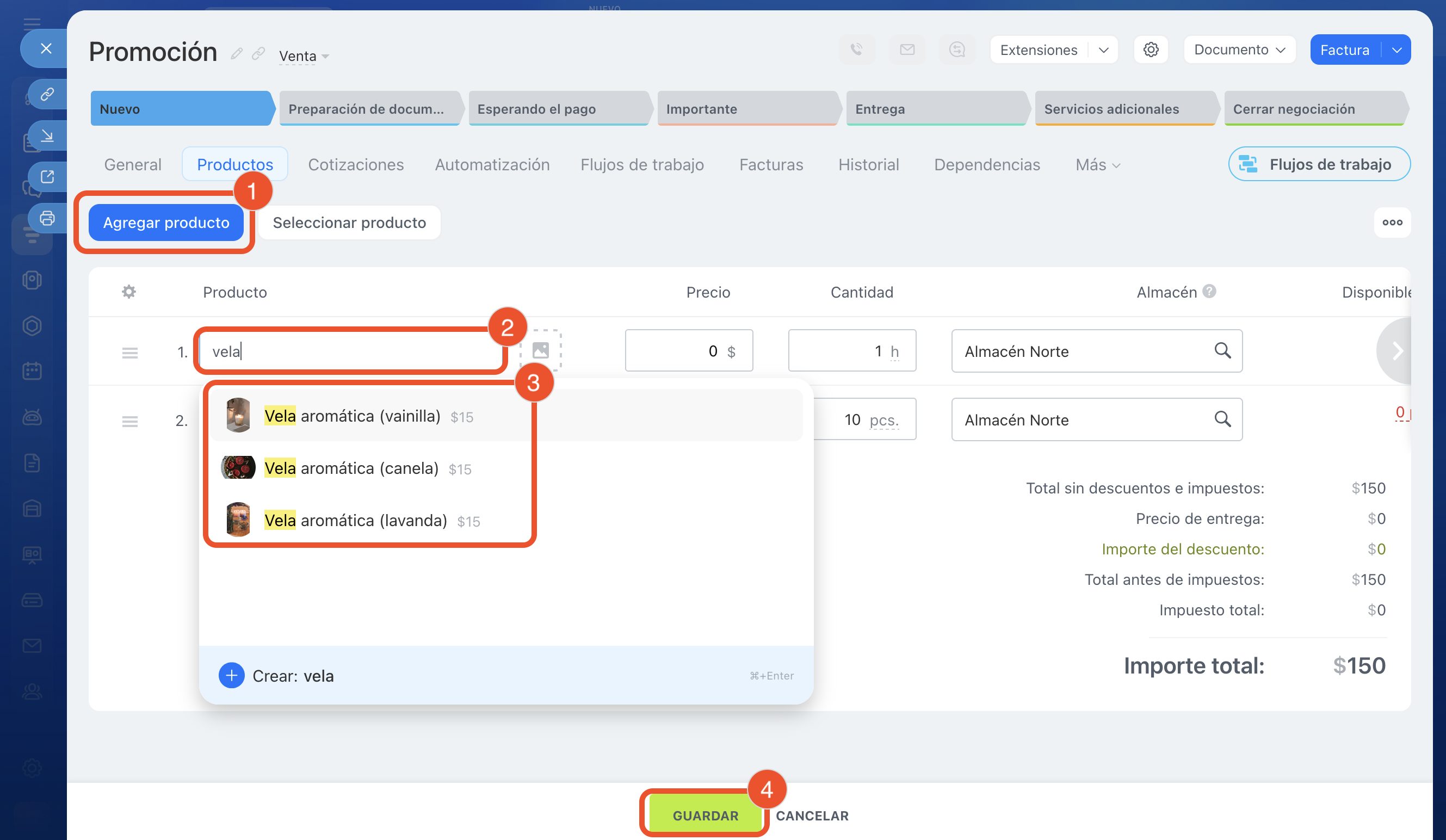Click the copy link icon beside title
Viewport: 1446px width, 840px height.
(x=258, y=54)
